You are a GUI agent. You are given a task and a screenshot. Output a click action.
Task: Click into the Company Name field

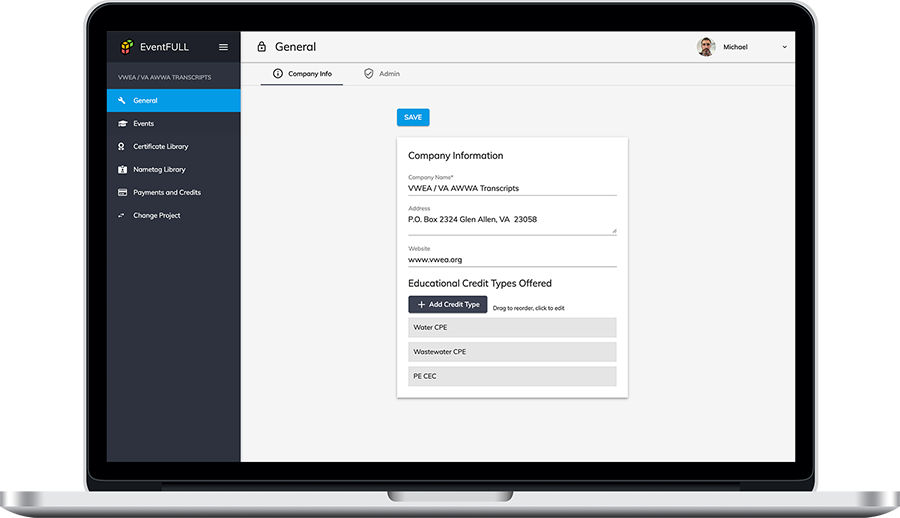[512, 188]
